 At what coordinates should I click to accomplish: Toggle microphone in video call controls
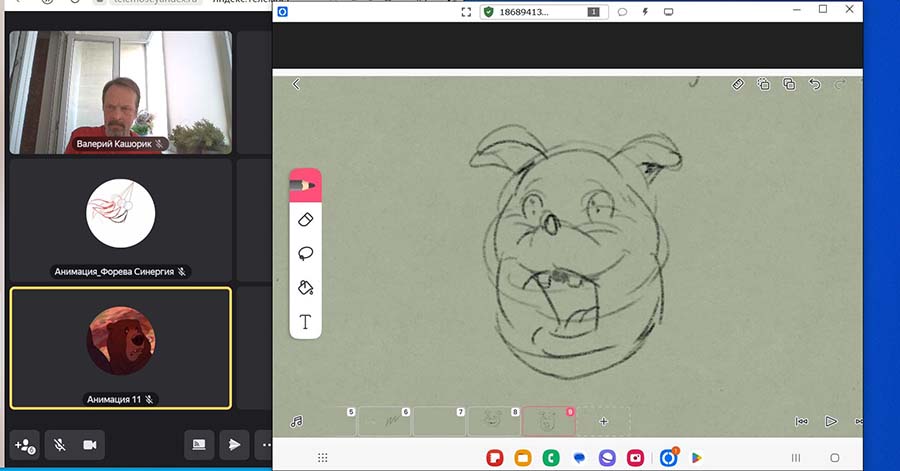pos(59,445)
